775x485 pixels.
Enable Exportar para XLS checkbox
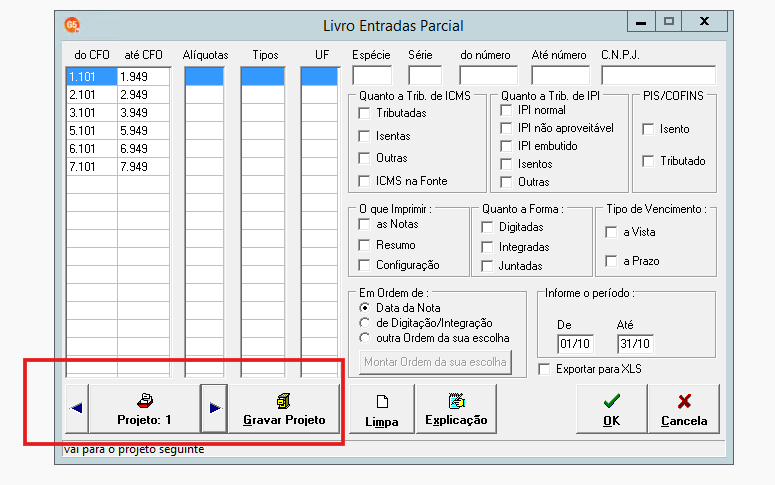click(544, 369)
